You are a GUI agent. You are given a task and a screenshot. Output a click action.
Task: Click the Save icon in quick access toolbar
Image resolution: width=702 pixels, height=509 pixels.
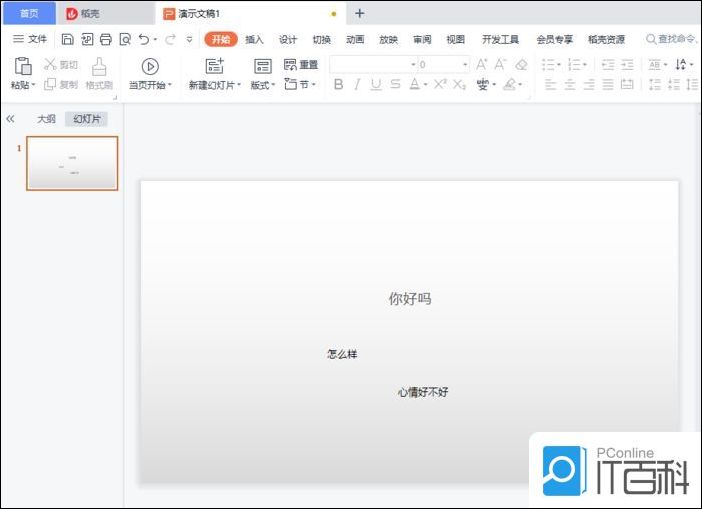click(67, 39)
